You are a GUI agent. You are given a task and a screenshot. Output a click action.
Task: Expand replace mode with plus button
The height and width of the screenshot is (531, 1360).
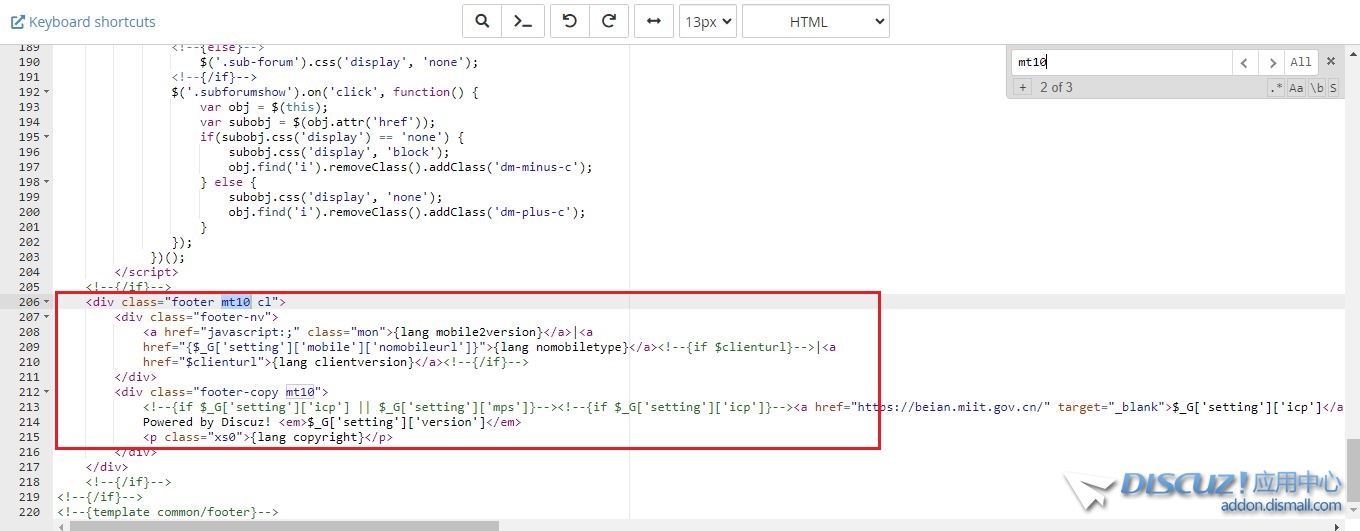point(1022,88)
